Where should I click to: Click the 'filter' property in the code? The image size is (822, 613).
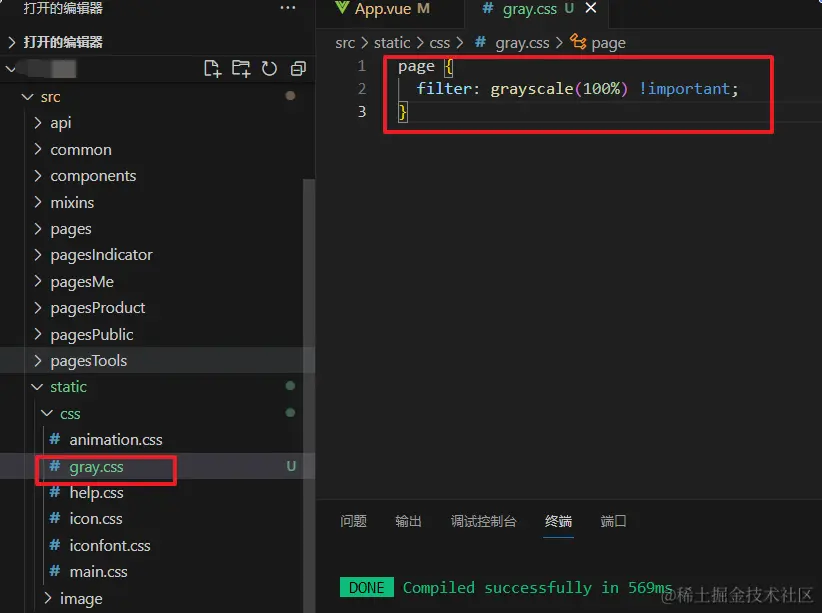(444, 89)
